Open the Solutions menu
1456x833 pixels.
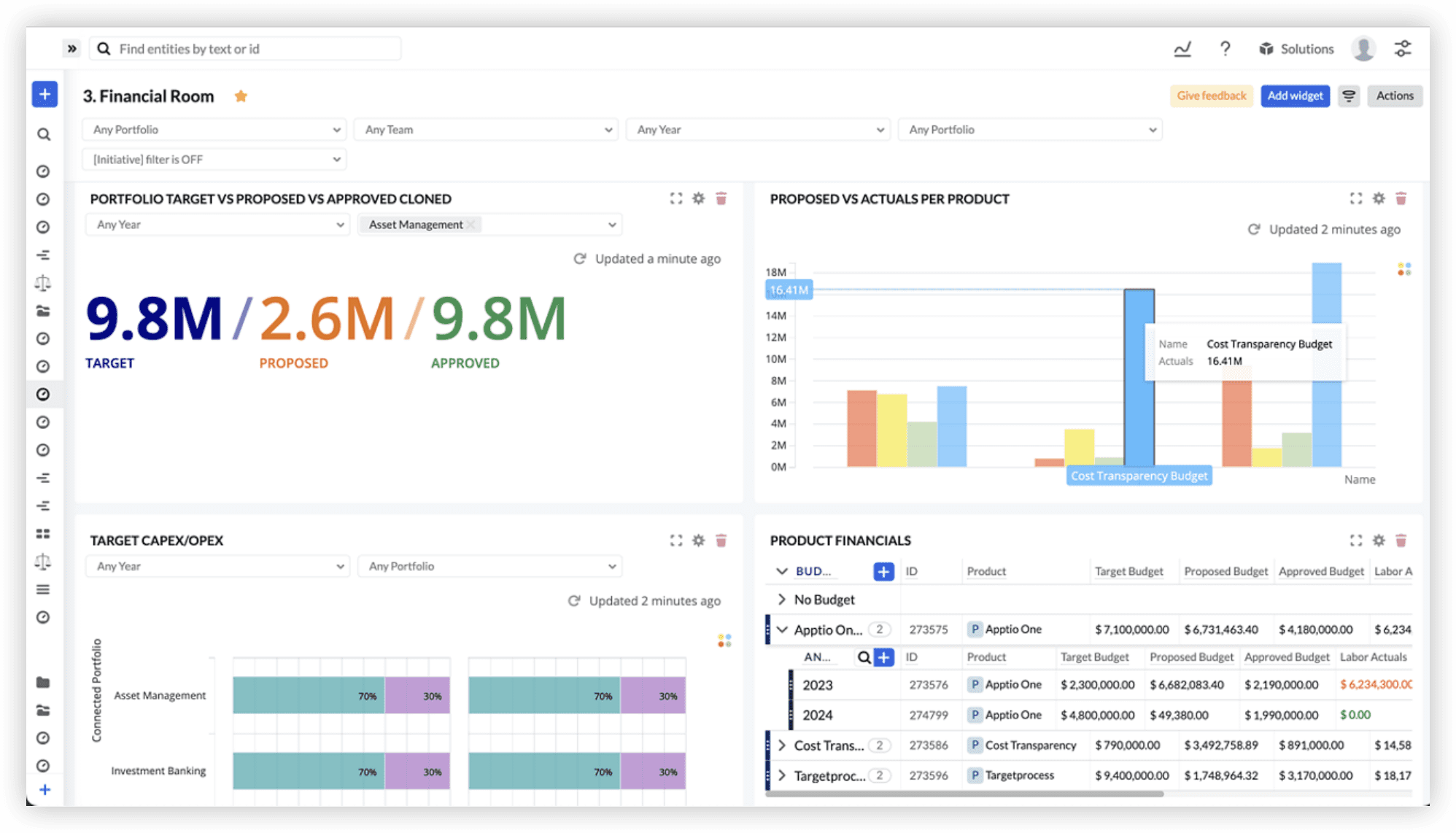click(x=1296, y=49)
